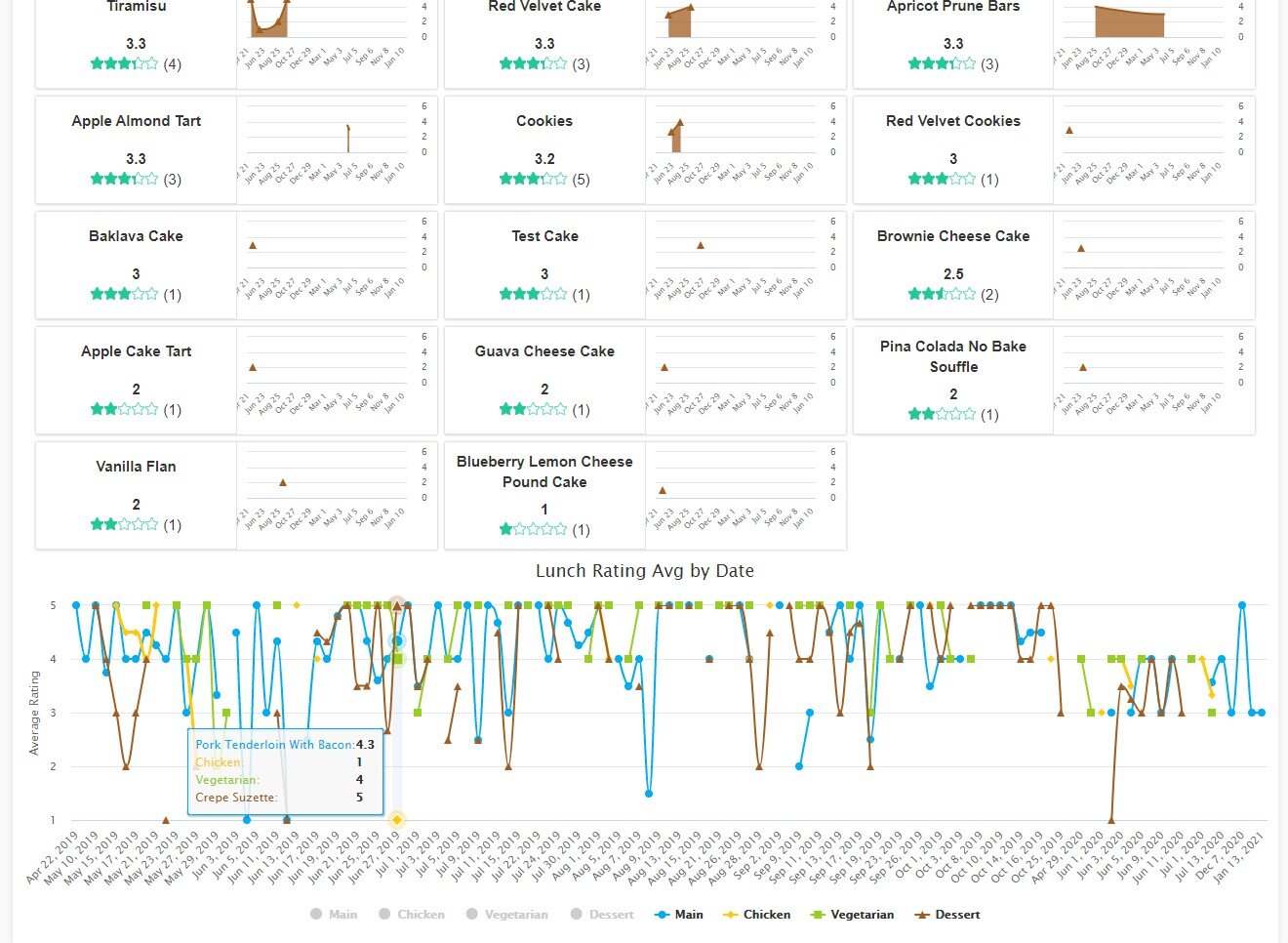Image resolution: width=1288 pixels, height=943 pixels.
Task: Enable the greyed-out Chicken legend item
Action: pyautogui.click(x=412, y=915)
